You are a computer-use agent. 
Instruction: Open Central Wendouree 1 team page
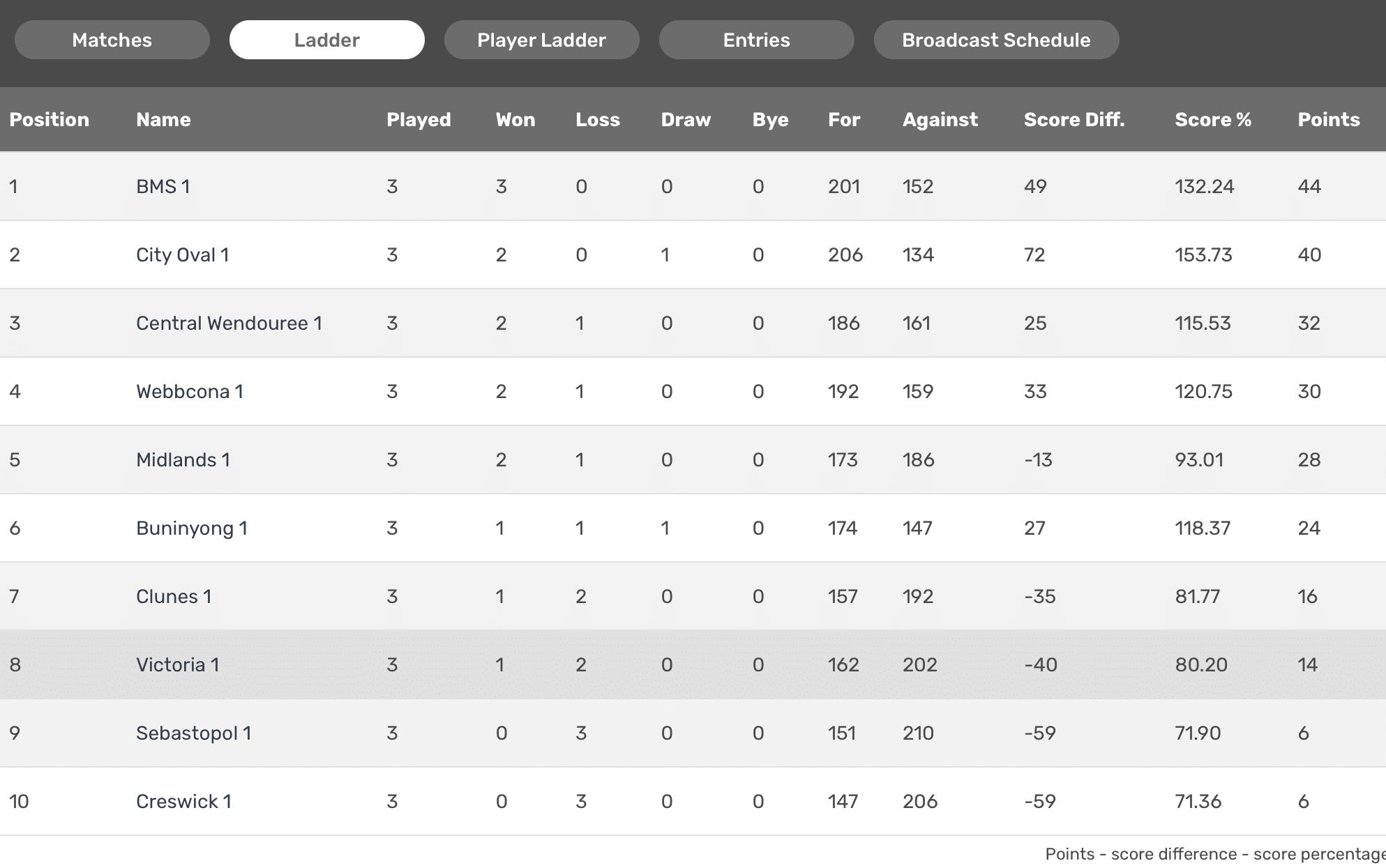229,323
